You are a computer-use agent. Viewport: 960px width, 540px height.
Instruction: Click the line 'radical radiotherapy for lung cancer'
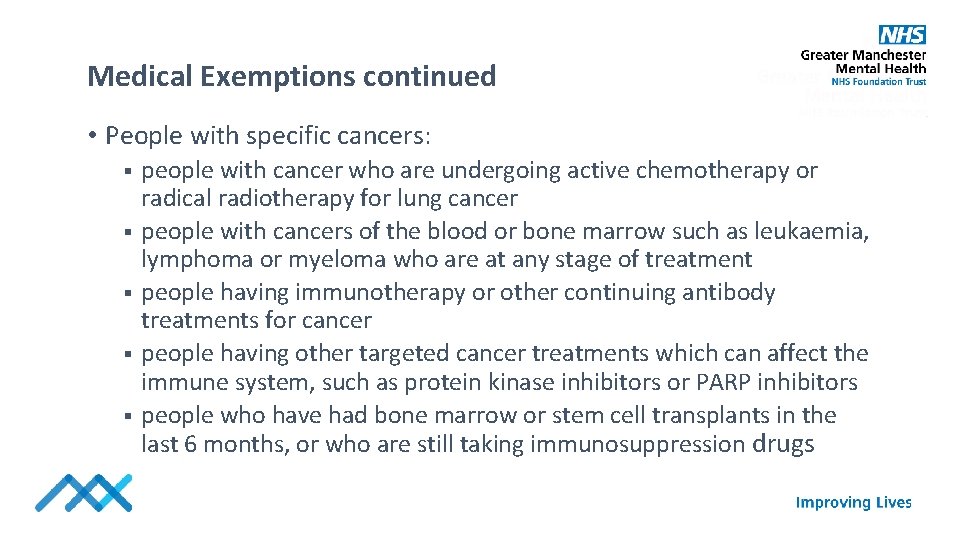click(x=329, y=198)
